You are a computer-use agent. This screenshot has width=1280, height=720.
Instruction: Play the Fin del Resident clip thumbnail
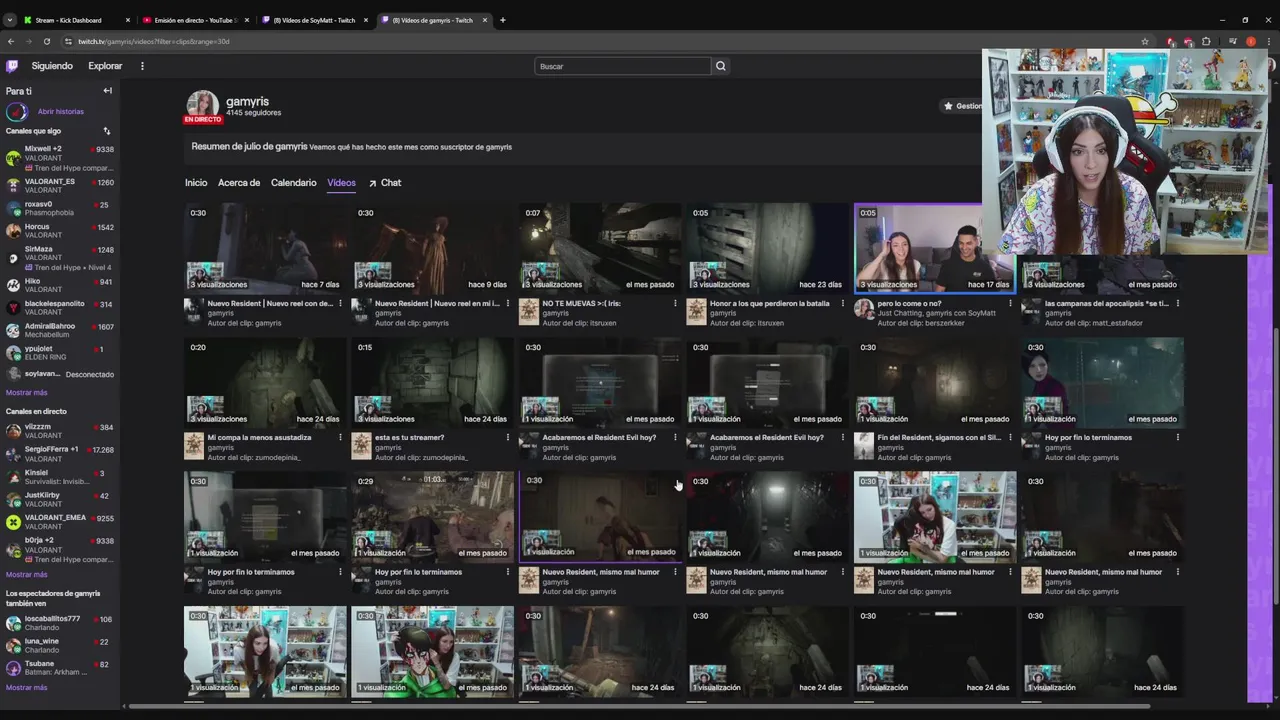point(934,383)
